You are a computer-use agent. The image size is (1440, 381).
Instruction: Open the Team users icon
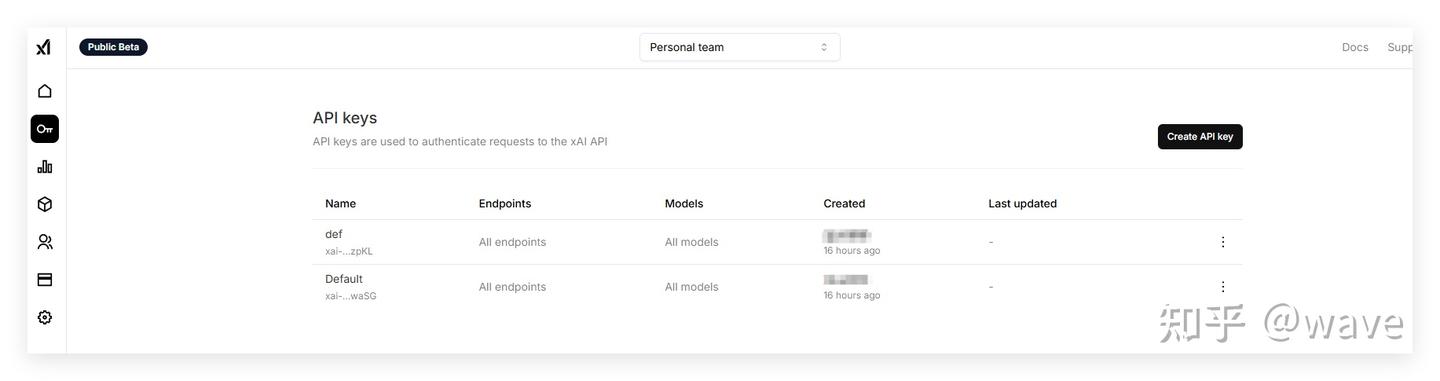(x=45, y=242)
